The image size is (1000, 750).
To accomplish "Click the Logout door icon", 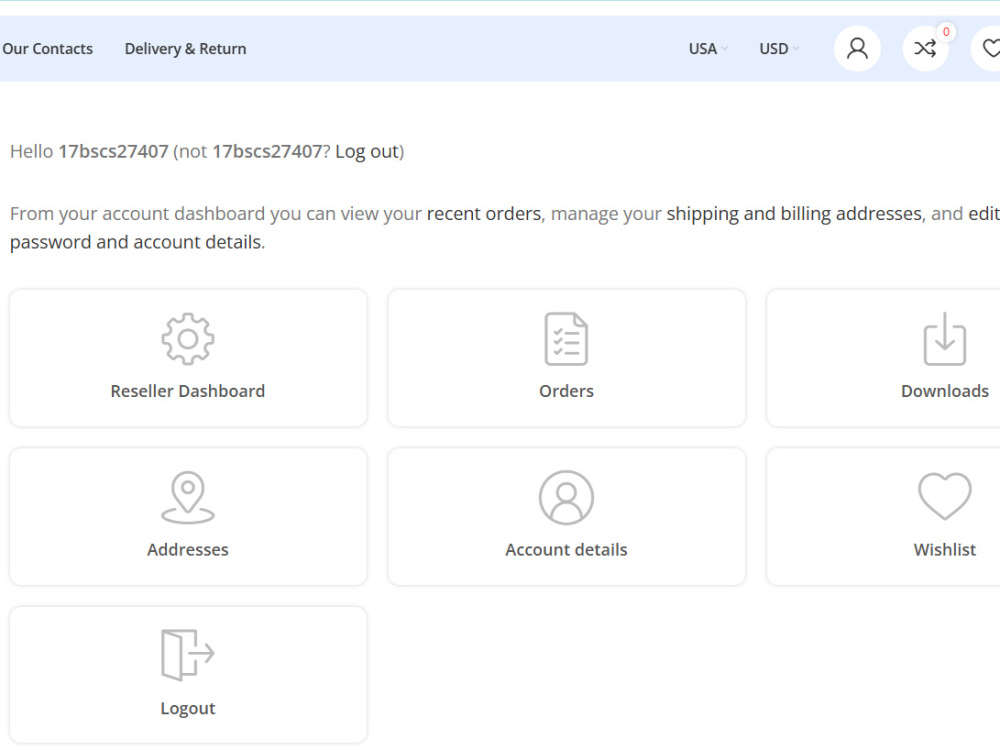I will tap(188, 655).
